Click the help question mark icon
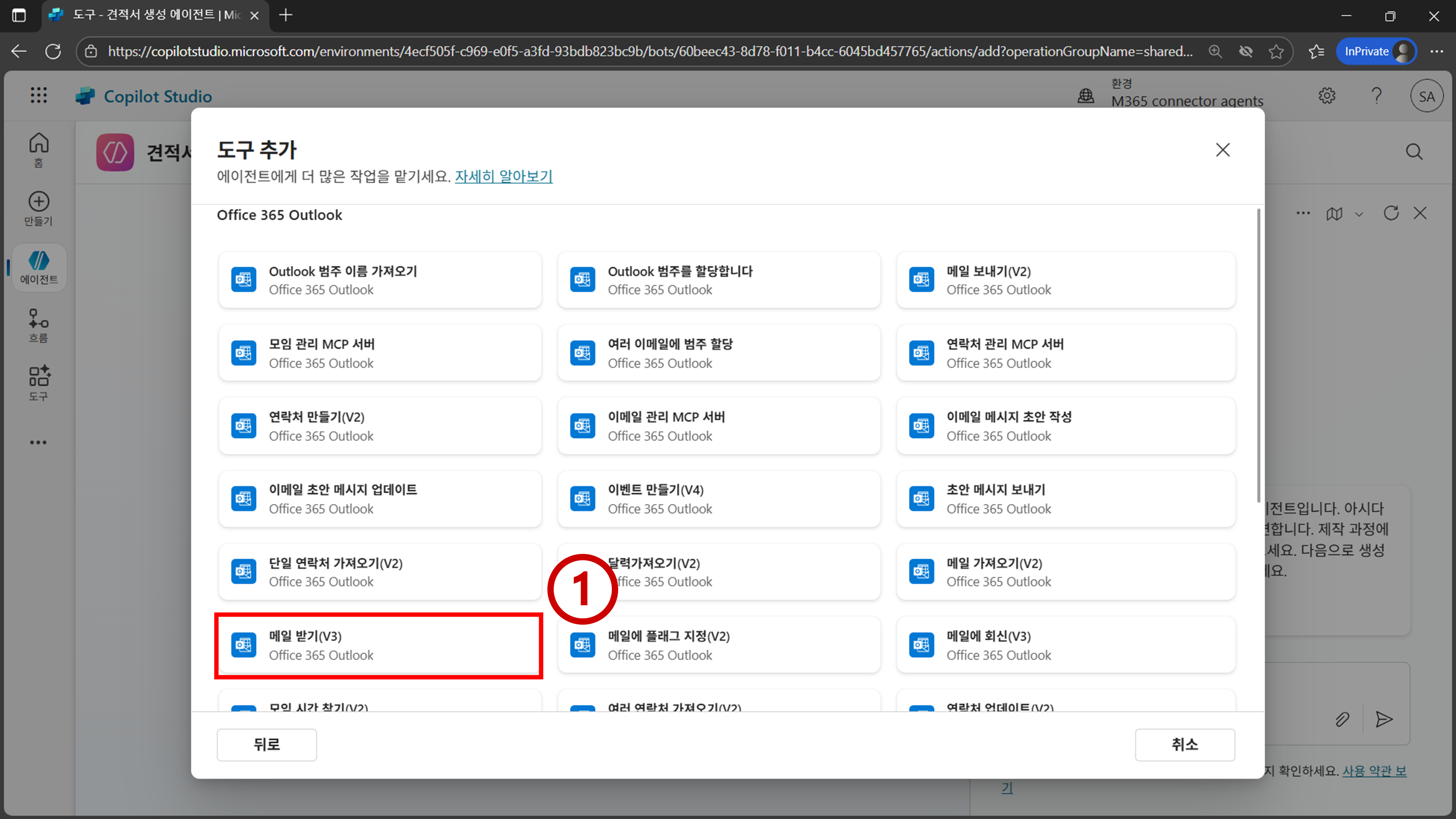This screenshot has height=819, width=1456. pos(1376,95)
